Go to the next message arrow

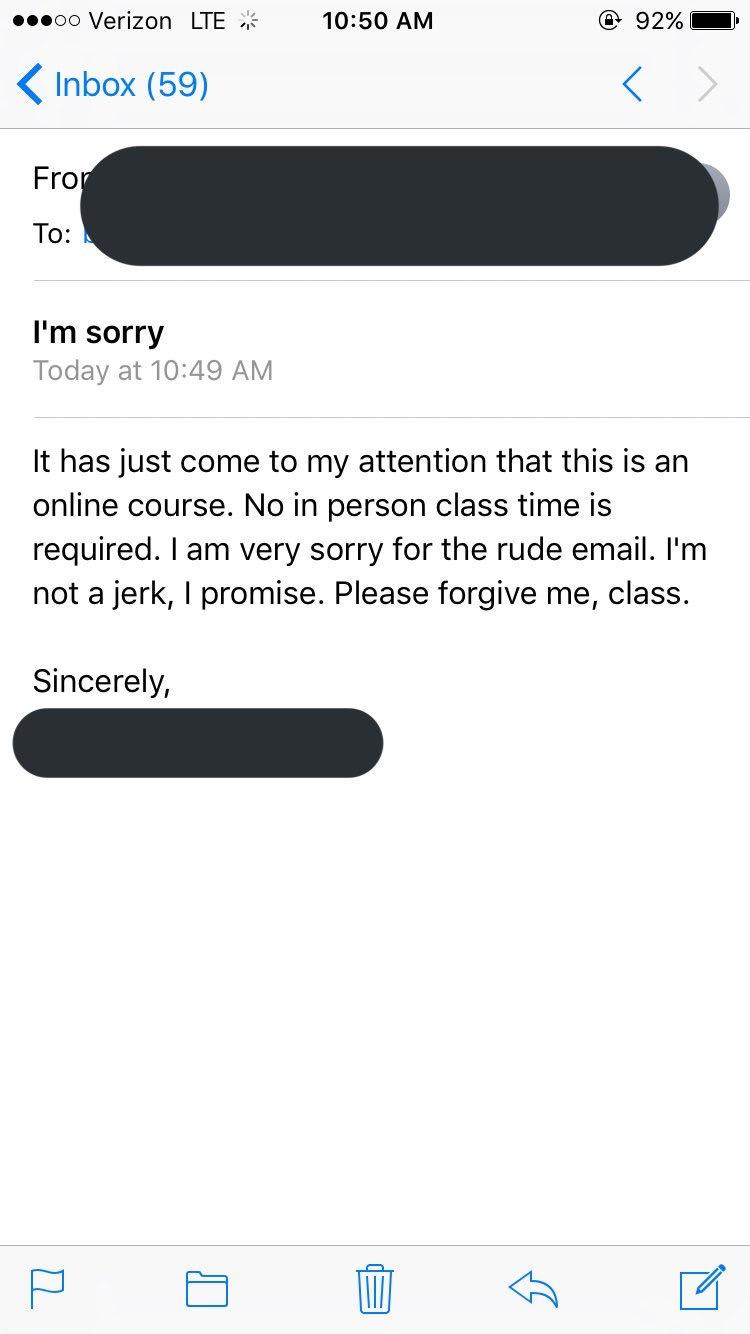click(707, 85)
